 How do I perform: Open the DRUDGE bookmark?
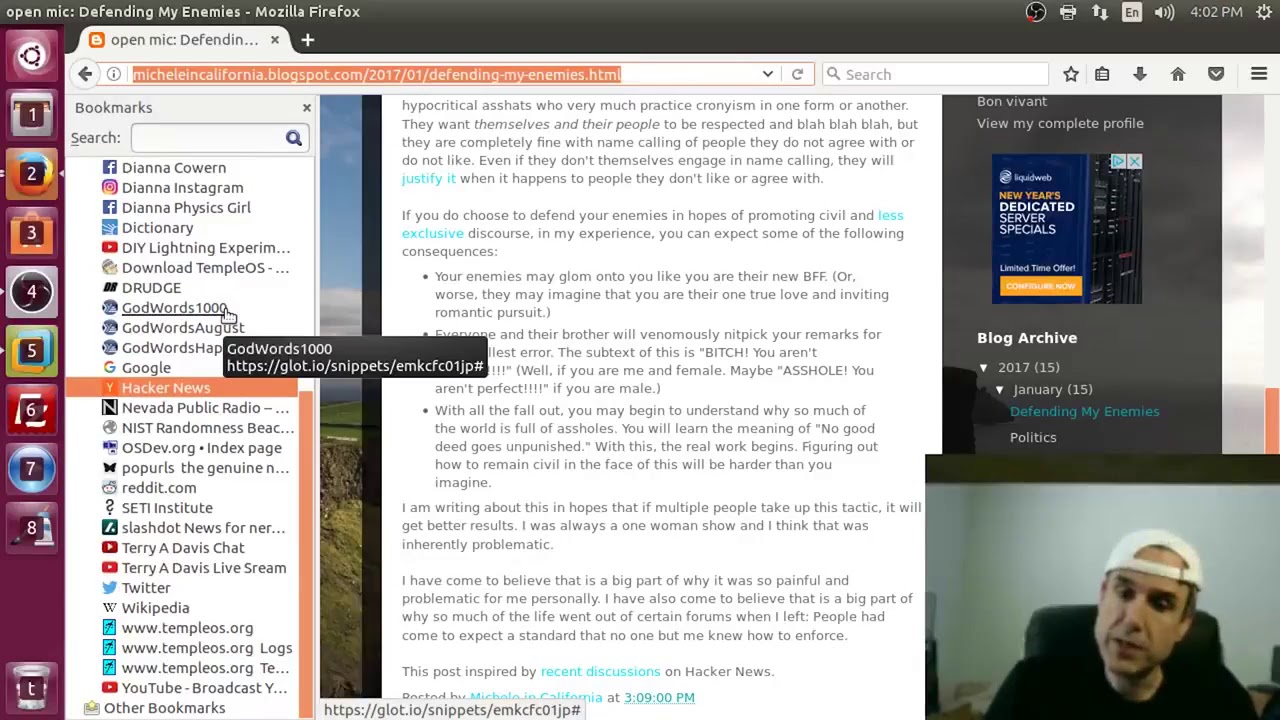pyautogui.click(x=151, y=287)
